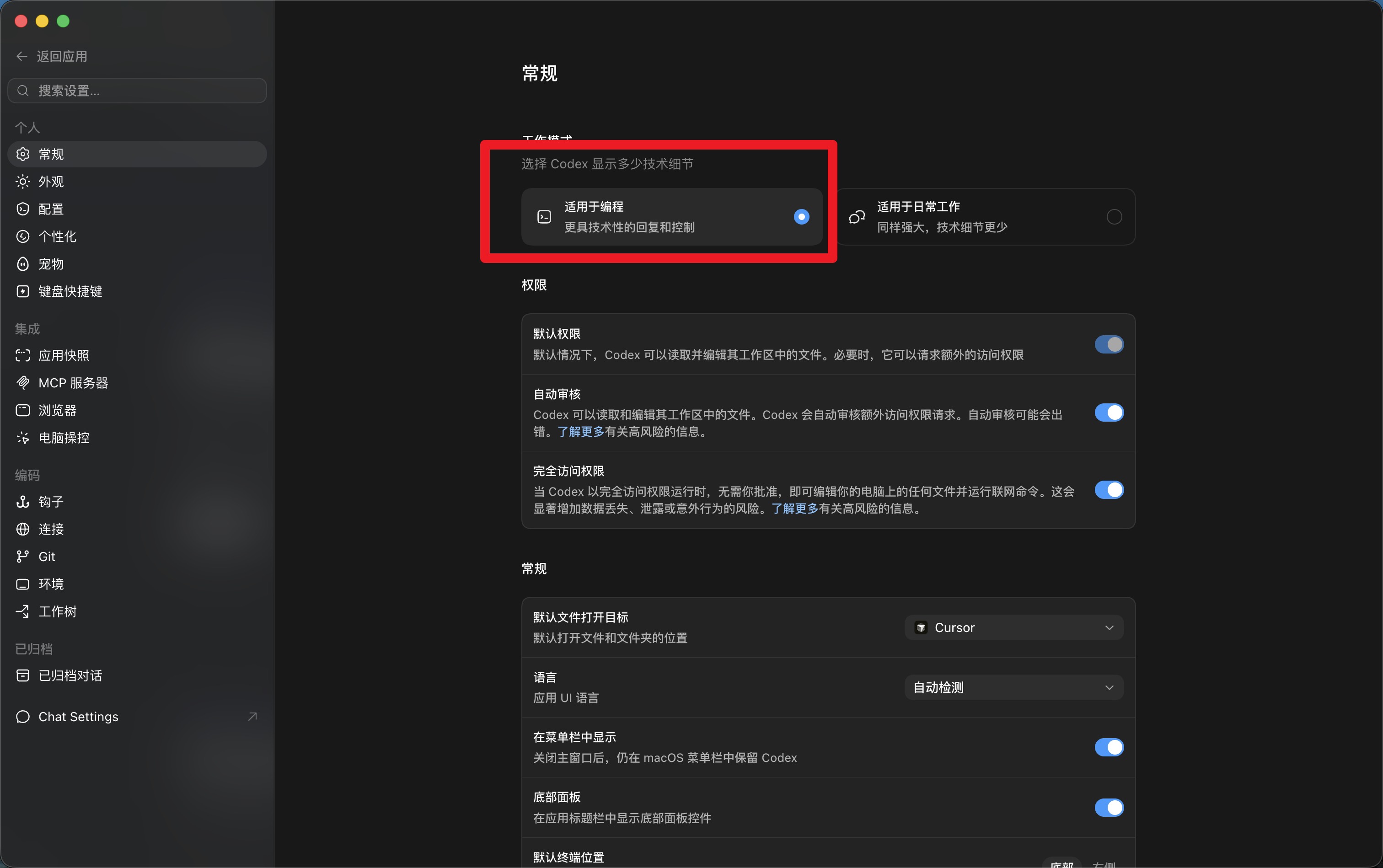Click the archive box icon for 已归档对话
This screenshot has height=868, width=1383.
pyautogui.click(x=23, y=675)
